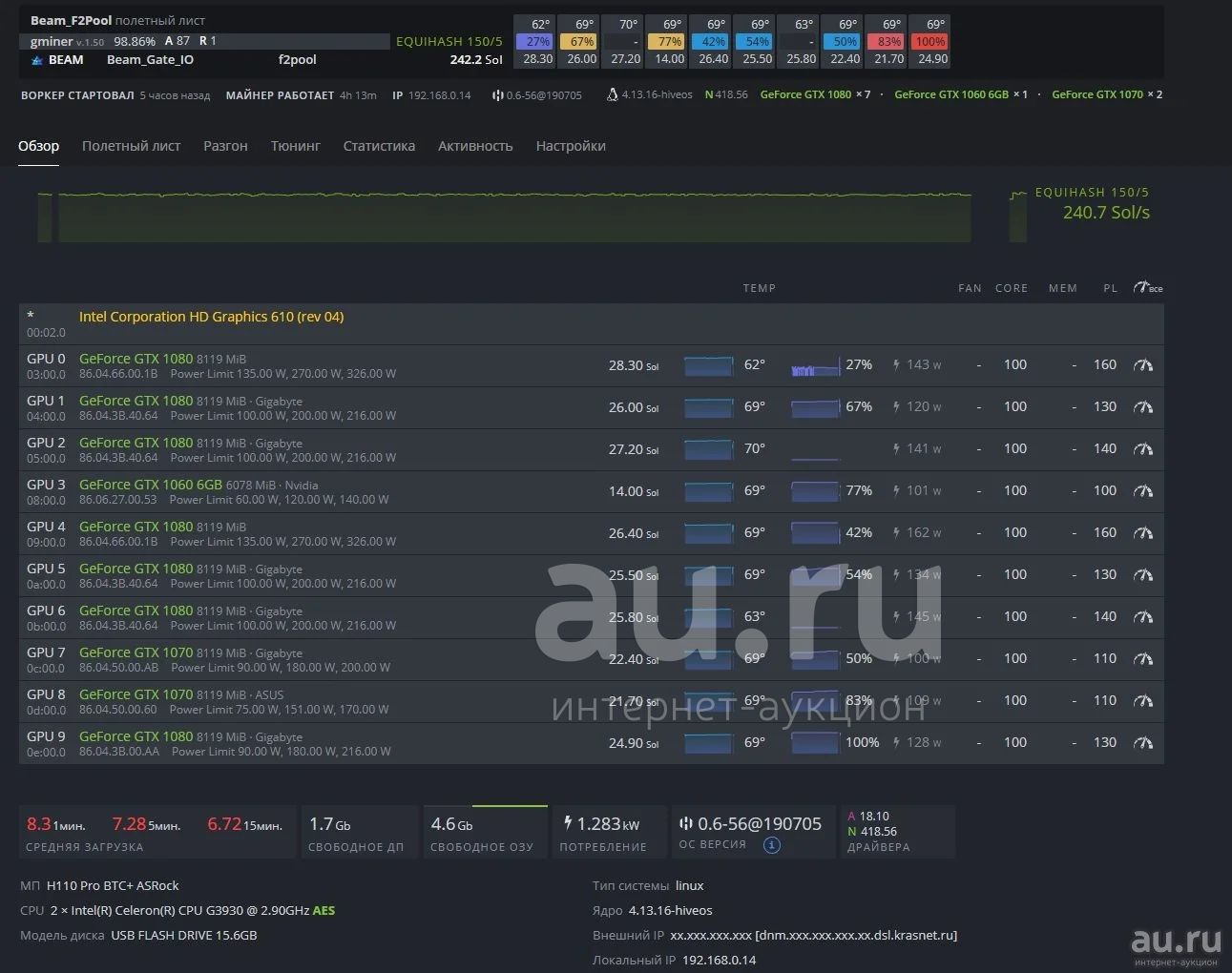The width and height of the screenshot is (1232, 973).
Task: Click the TEMP column header
Action: pyautogui.click(x=759, y=287)
